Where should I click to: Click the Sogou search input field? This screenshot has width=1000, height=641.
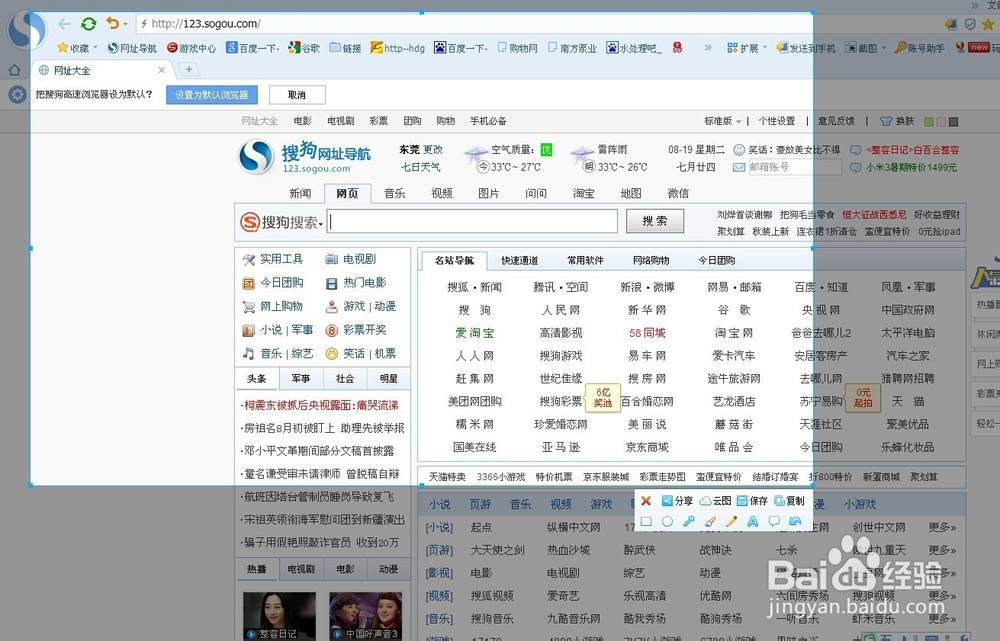pos(472,221)
